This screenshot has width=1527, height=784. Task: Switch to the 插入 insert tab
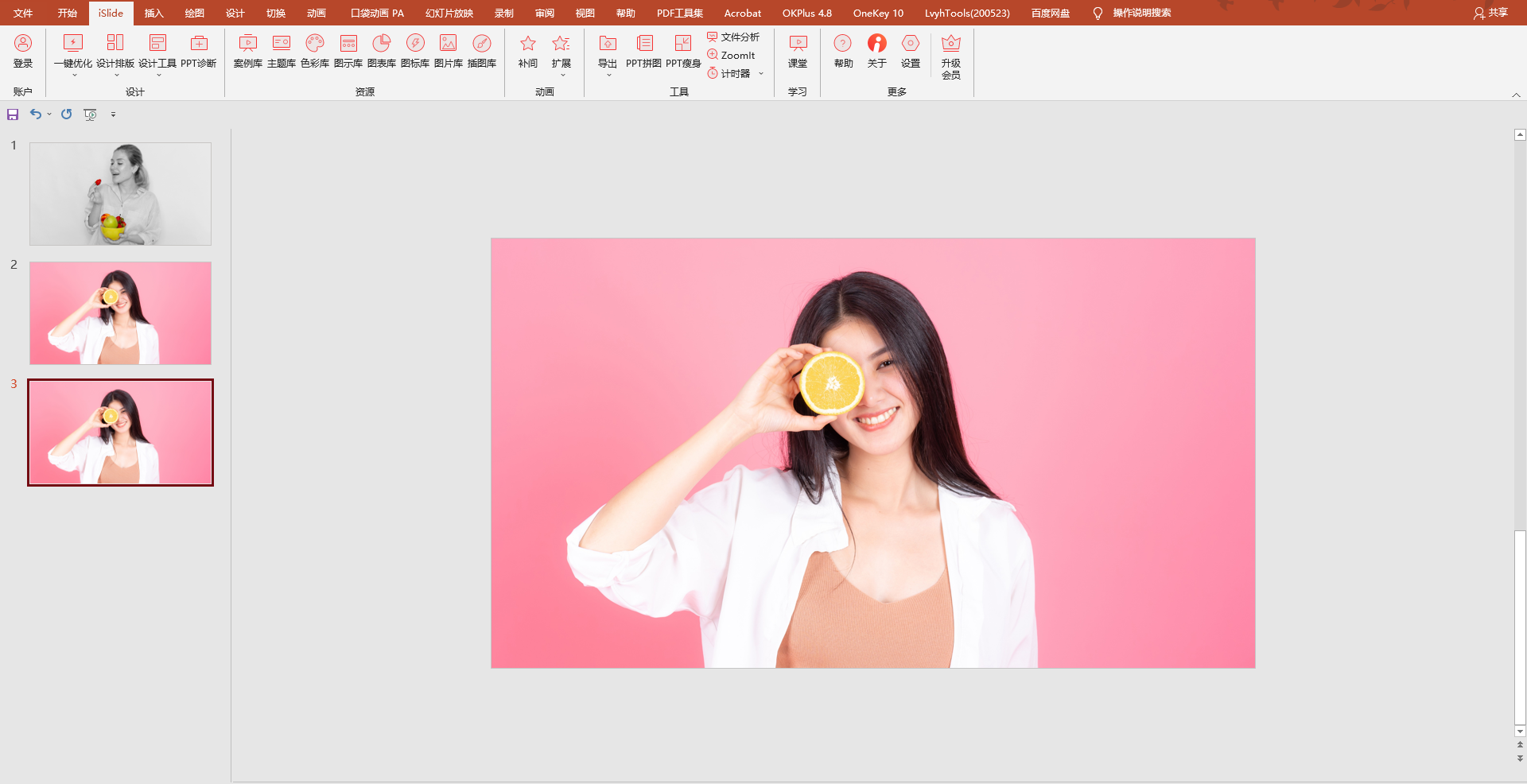coord(153,13)
